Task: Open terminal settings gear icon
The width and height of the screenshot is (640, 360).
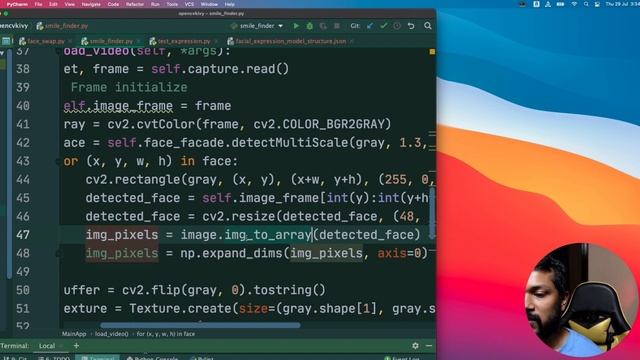Action: pyautogui.click(x=415, y=346)
